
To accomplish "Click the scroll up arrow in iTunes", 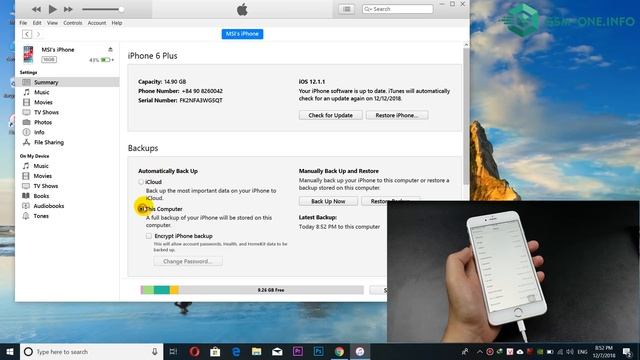I will tap(466, 44).
